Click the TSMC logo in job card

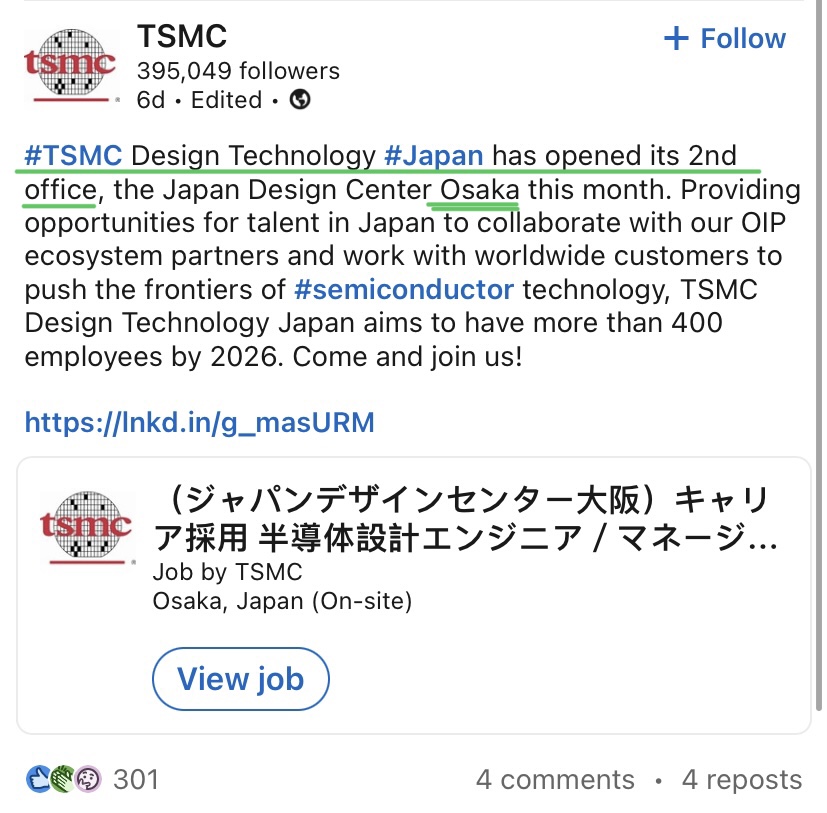[x=86, y=527]
